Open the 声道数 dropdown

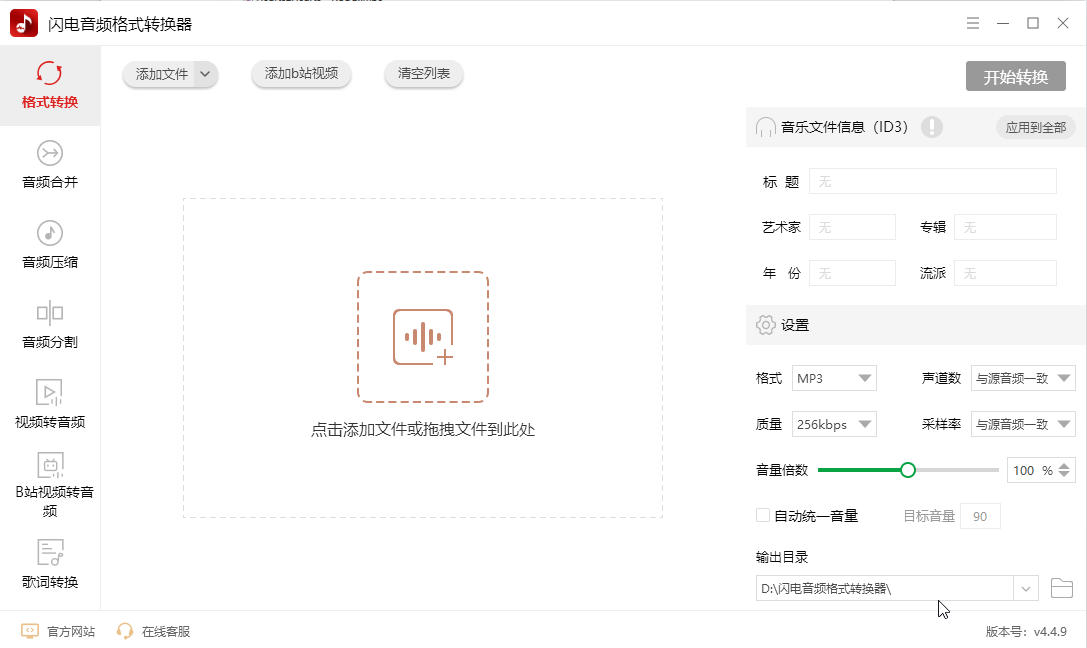(x=1023, y=378)
